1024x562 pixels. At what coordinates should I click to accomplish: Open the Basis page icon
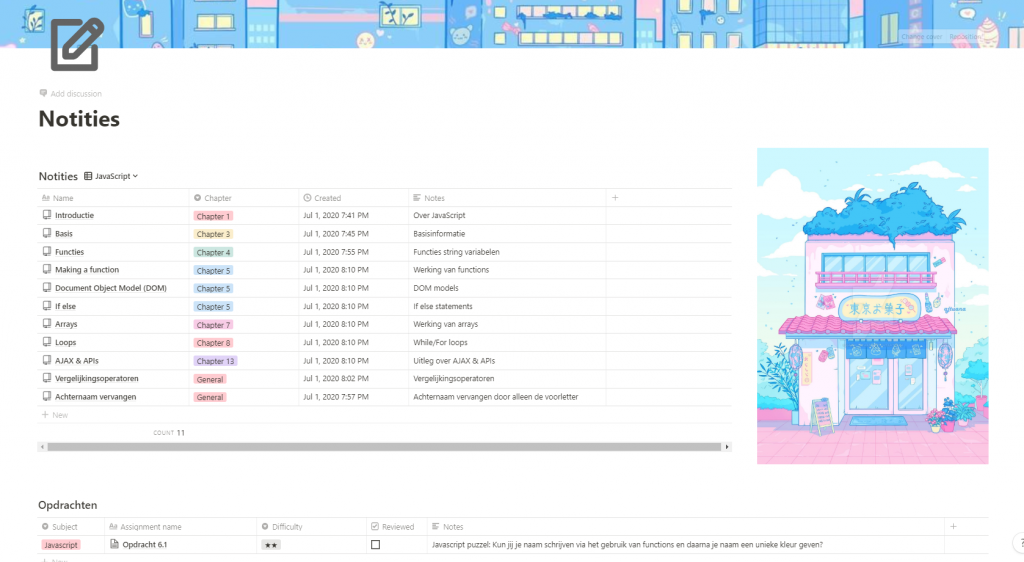(x=47, y=233)
